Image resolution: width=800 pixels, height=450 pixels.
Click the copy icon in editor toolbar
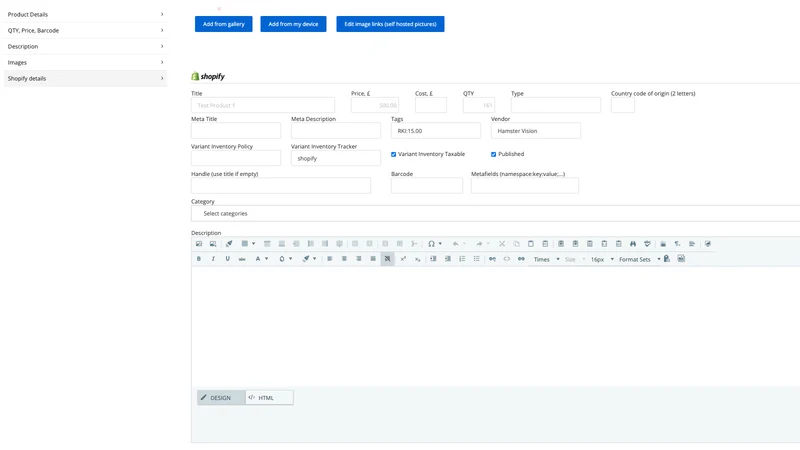pyautogui.click(x=516, y=244)
